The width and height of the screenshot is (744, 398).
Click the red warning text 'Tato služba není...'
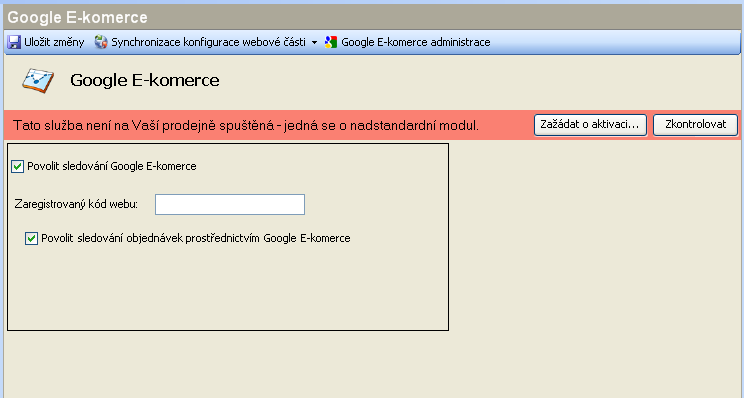pyautogui.click(x=246, y=126)
